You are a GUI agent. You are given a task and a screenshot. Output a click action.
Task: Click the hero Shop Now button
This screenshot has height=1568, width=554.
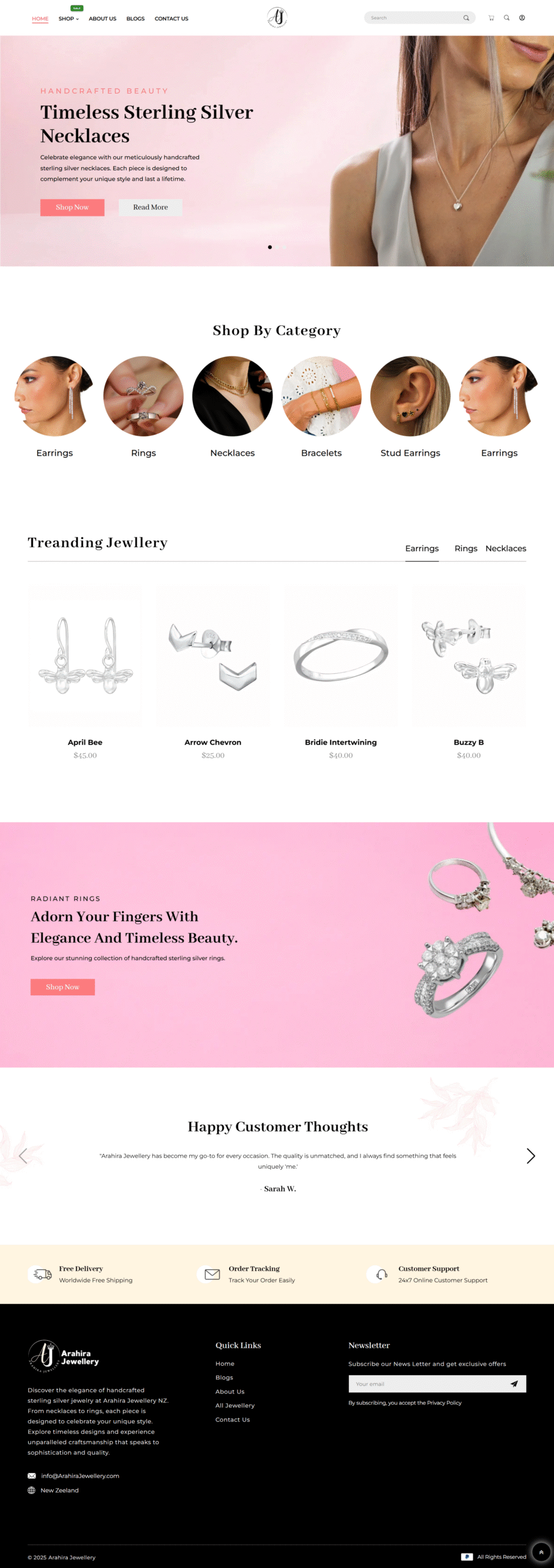click(x=72, y=207)
